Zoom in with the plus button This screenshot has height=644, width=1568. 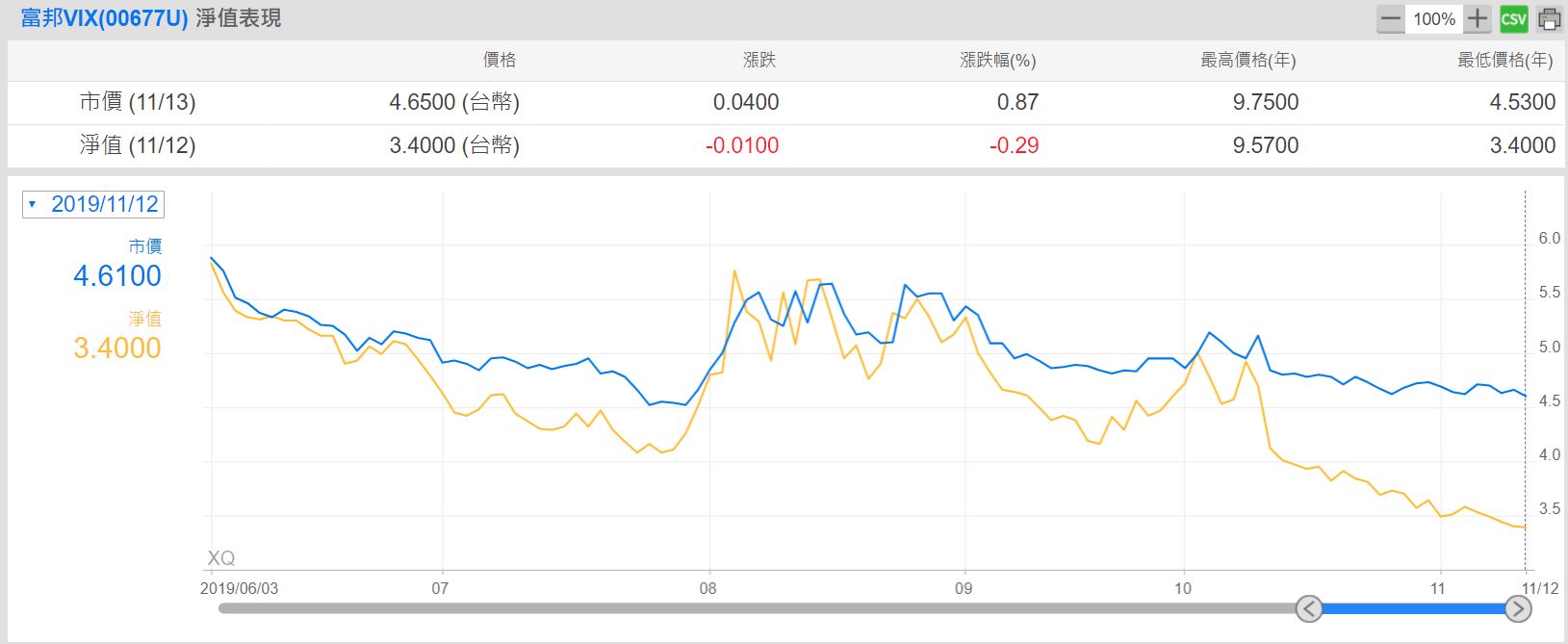point(1478,19)
